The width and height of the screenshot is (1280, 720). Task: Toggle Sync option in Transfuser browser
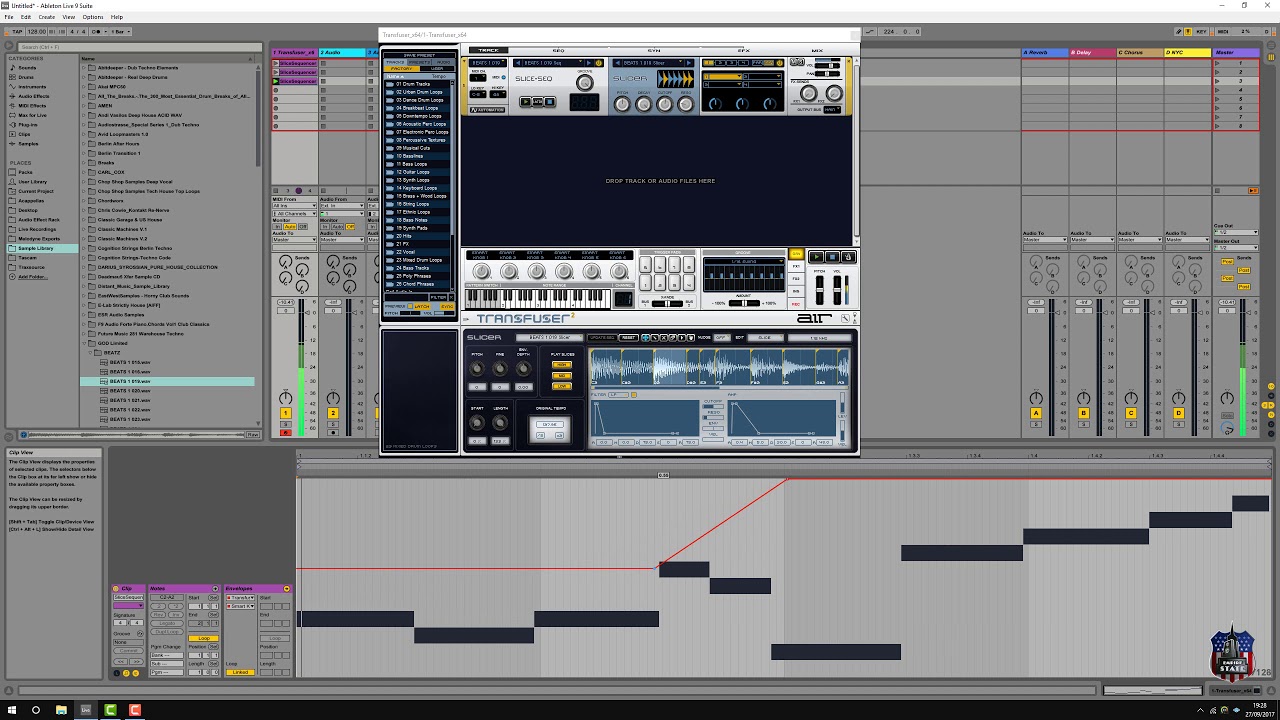447,306
